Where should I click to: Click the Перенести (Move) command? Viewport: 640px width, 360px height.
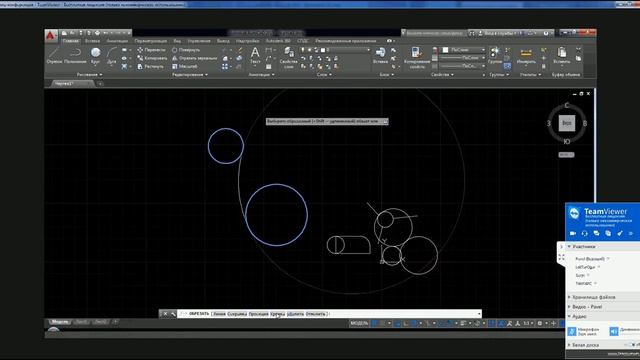pyautogui.click(x=151, y=50)
